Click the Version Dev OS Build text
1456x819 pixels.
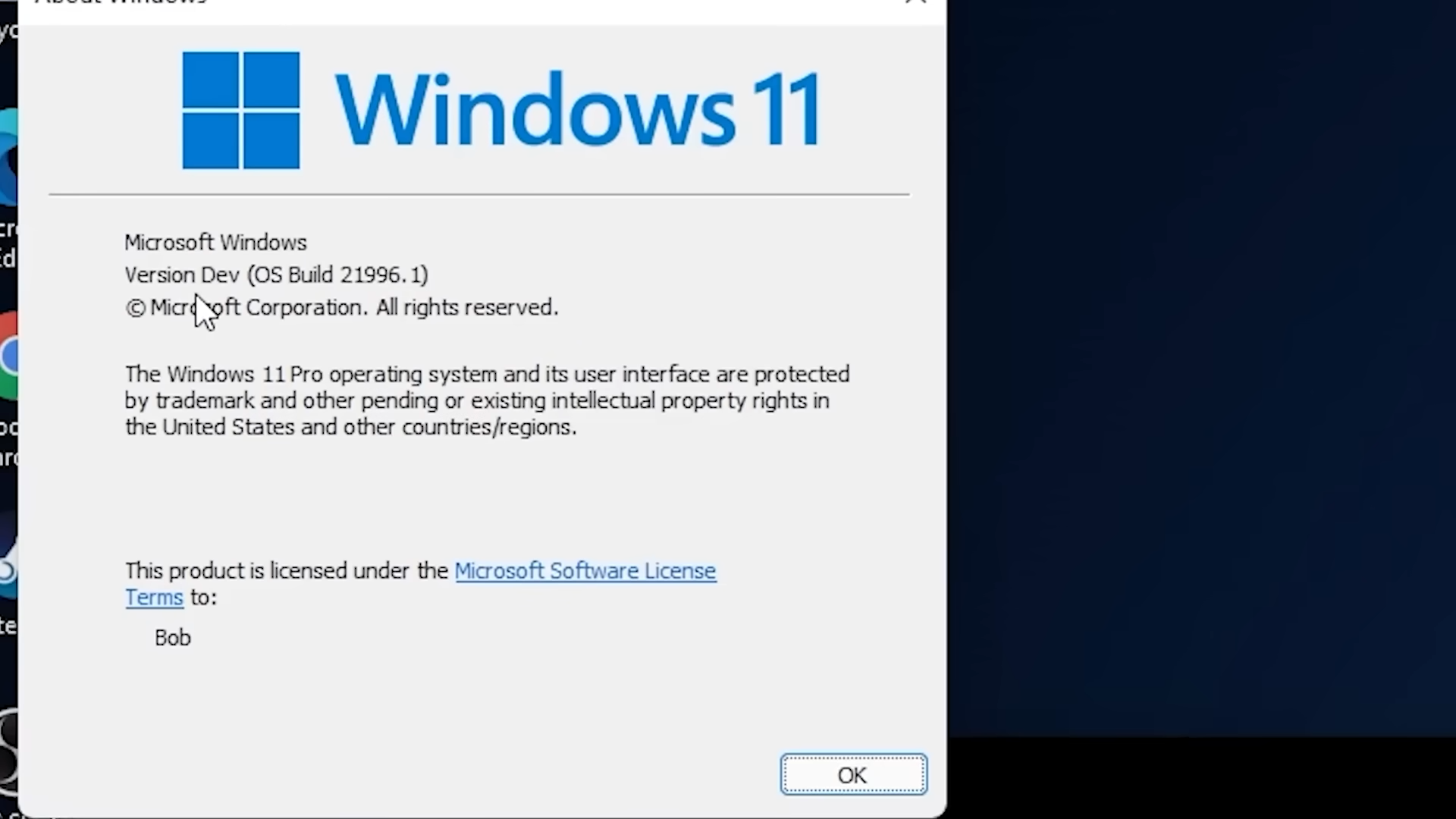pos(276,275)
